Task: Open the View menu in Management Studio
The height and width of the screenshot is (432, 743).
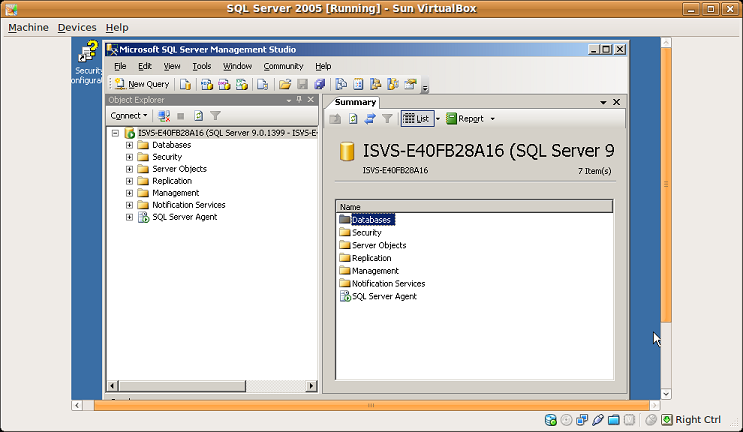Action: coord(172,66)
